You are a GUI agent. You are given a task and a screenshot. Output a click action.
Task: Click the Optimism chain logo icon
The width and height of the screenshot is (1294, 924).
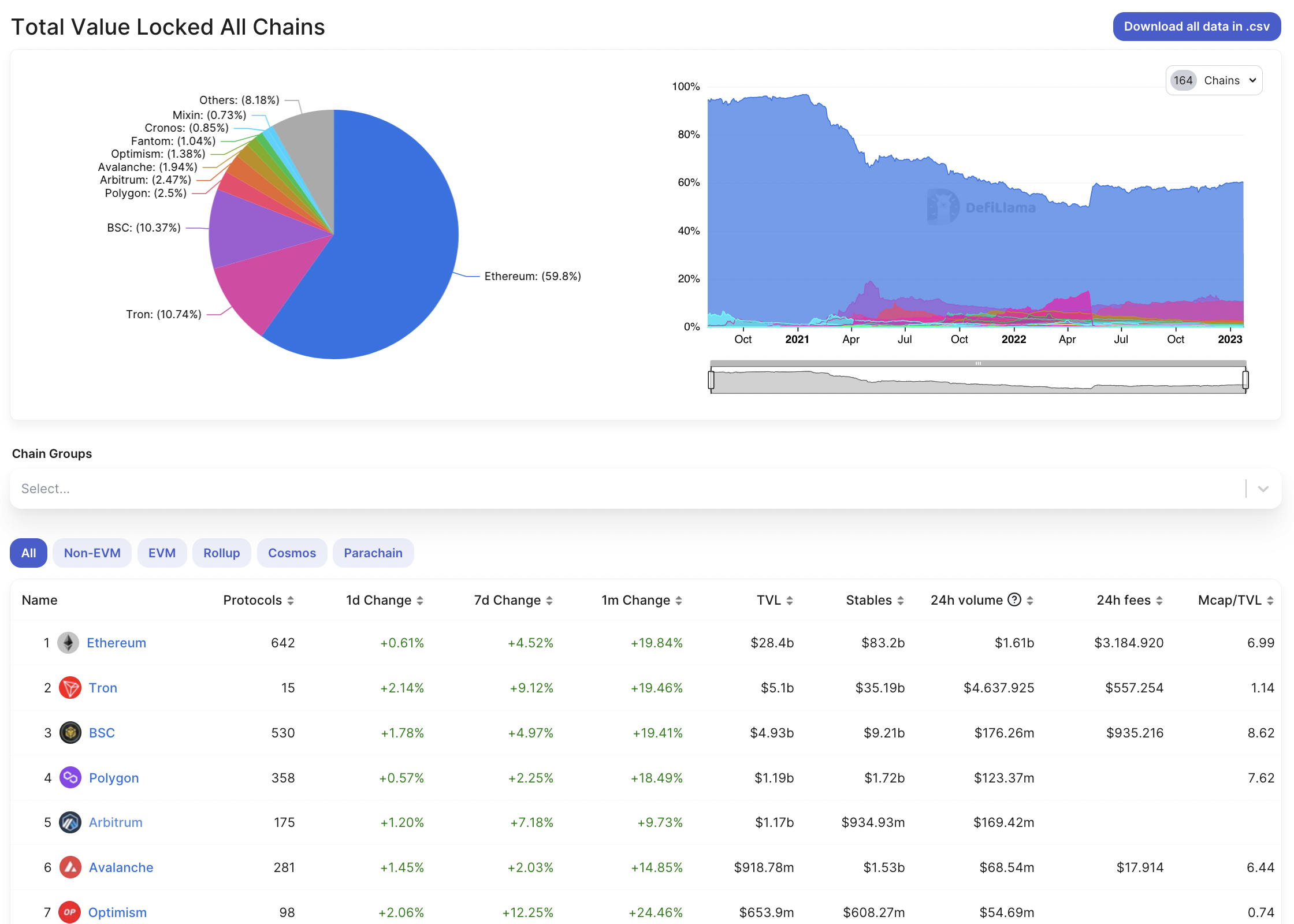pos(70,912)
